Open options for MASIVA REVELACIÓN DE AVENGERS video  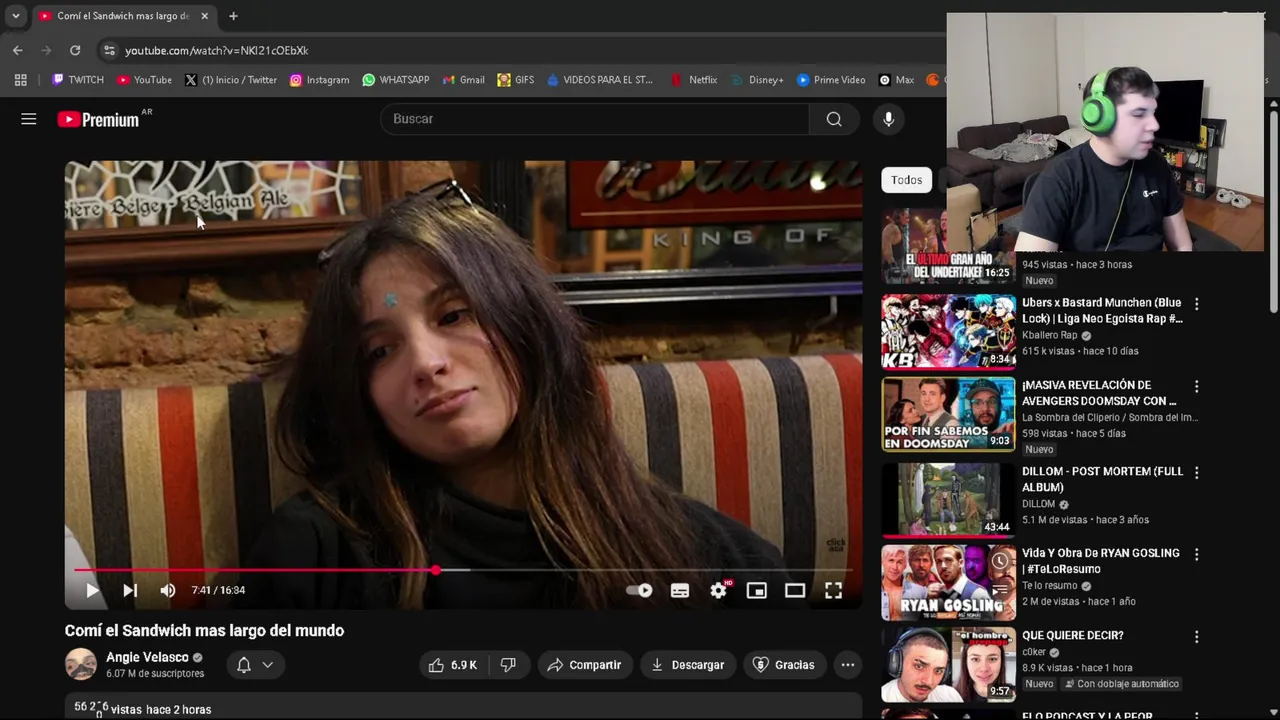point(1196,386)
